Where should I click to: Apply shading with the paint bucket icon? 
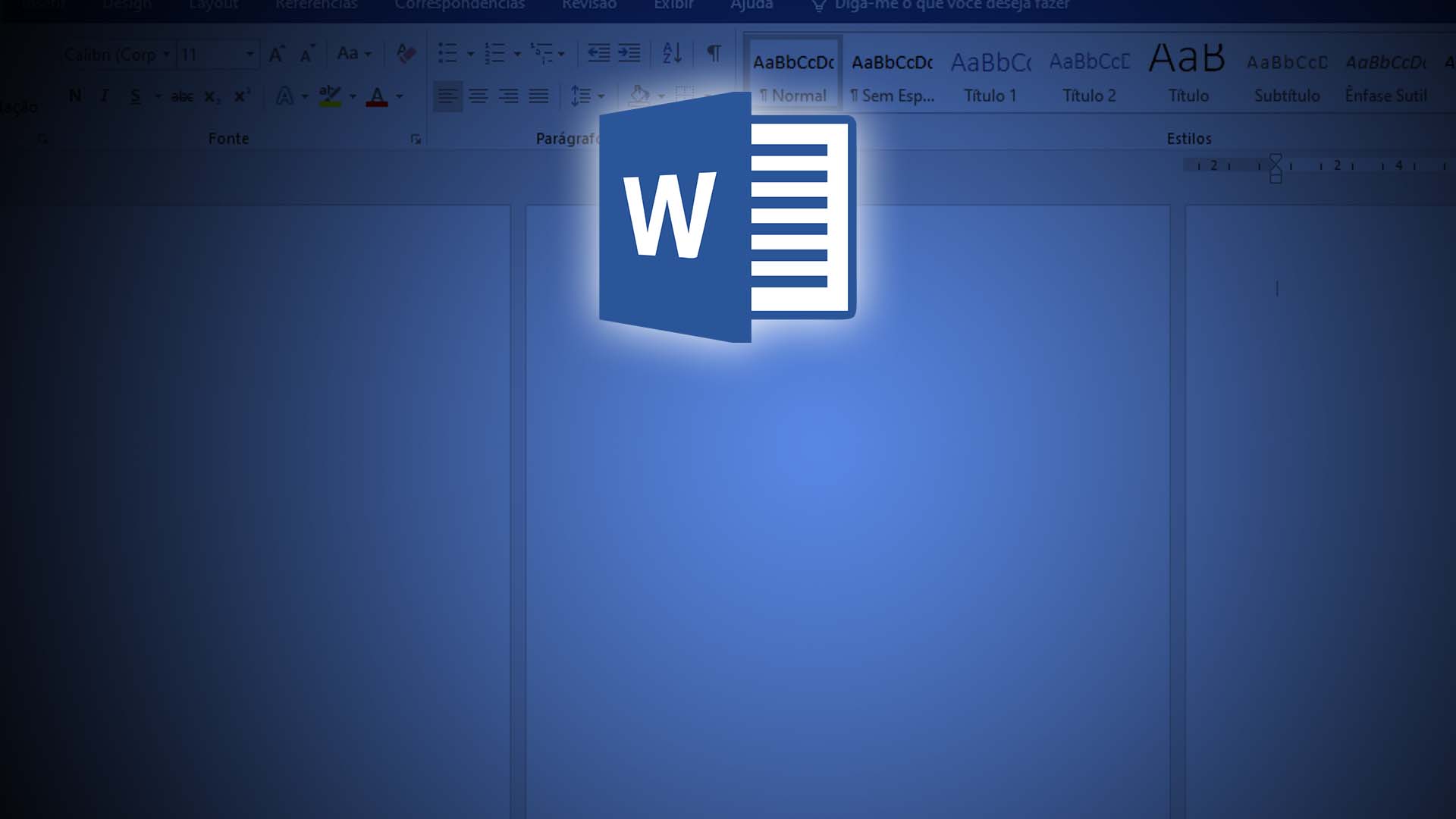639,96
